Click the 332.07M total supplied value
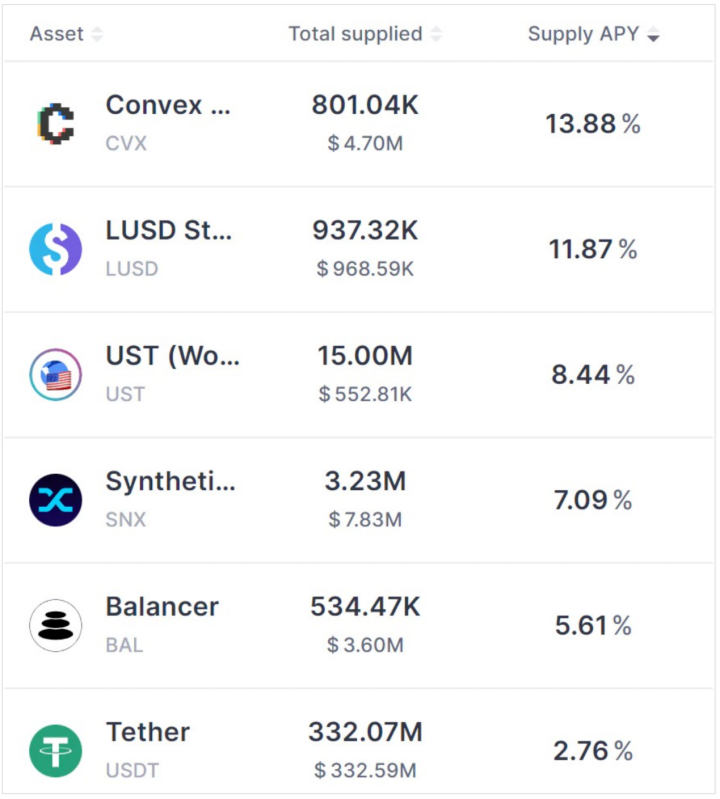 click(x=365, y=732)
